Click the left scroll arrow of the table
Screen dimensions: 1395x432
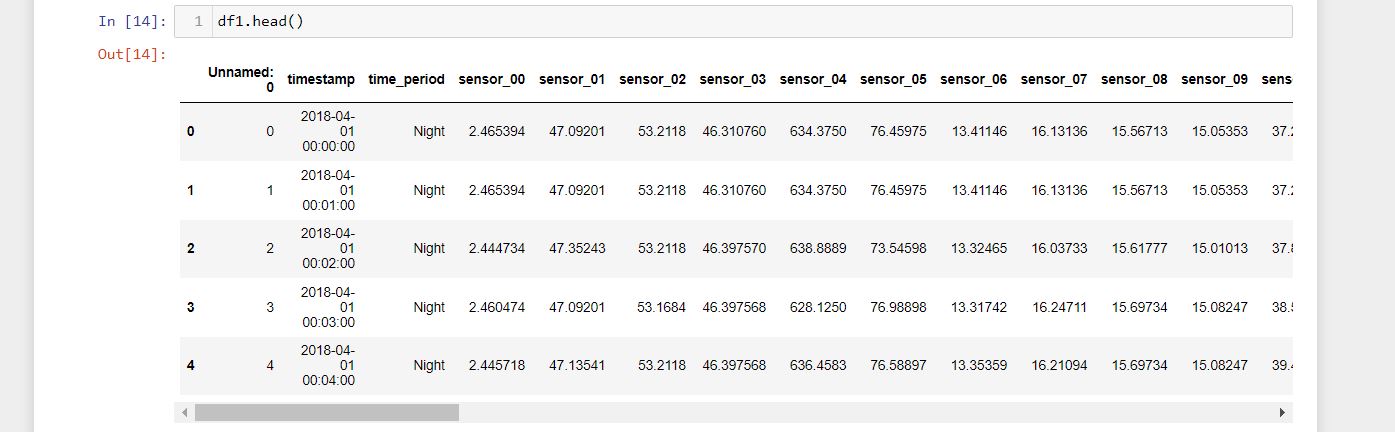point(184,412)
